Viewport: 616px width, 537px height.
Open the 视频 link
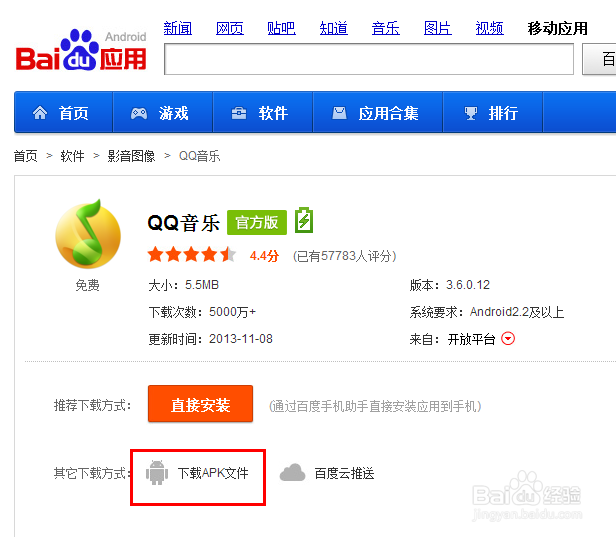point(490,28)
